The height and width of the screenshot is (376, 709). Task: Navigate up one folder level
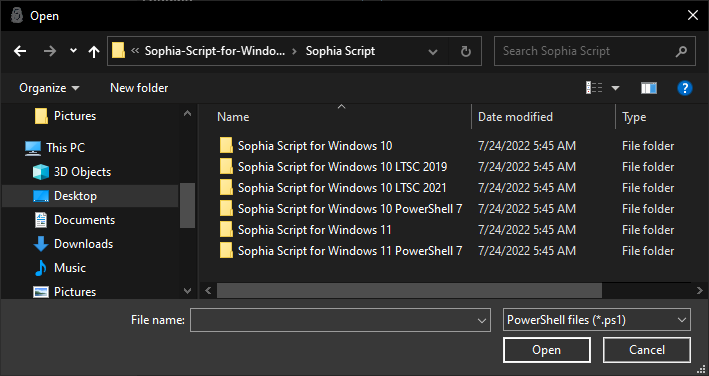pos(94,51)
